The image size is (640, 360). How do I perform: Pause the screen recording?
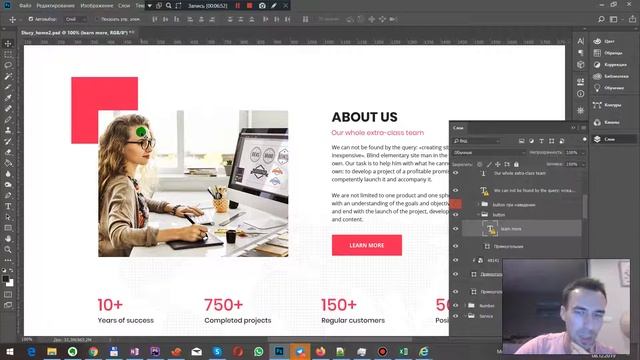(x=238, y=6)
